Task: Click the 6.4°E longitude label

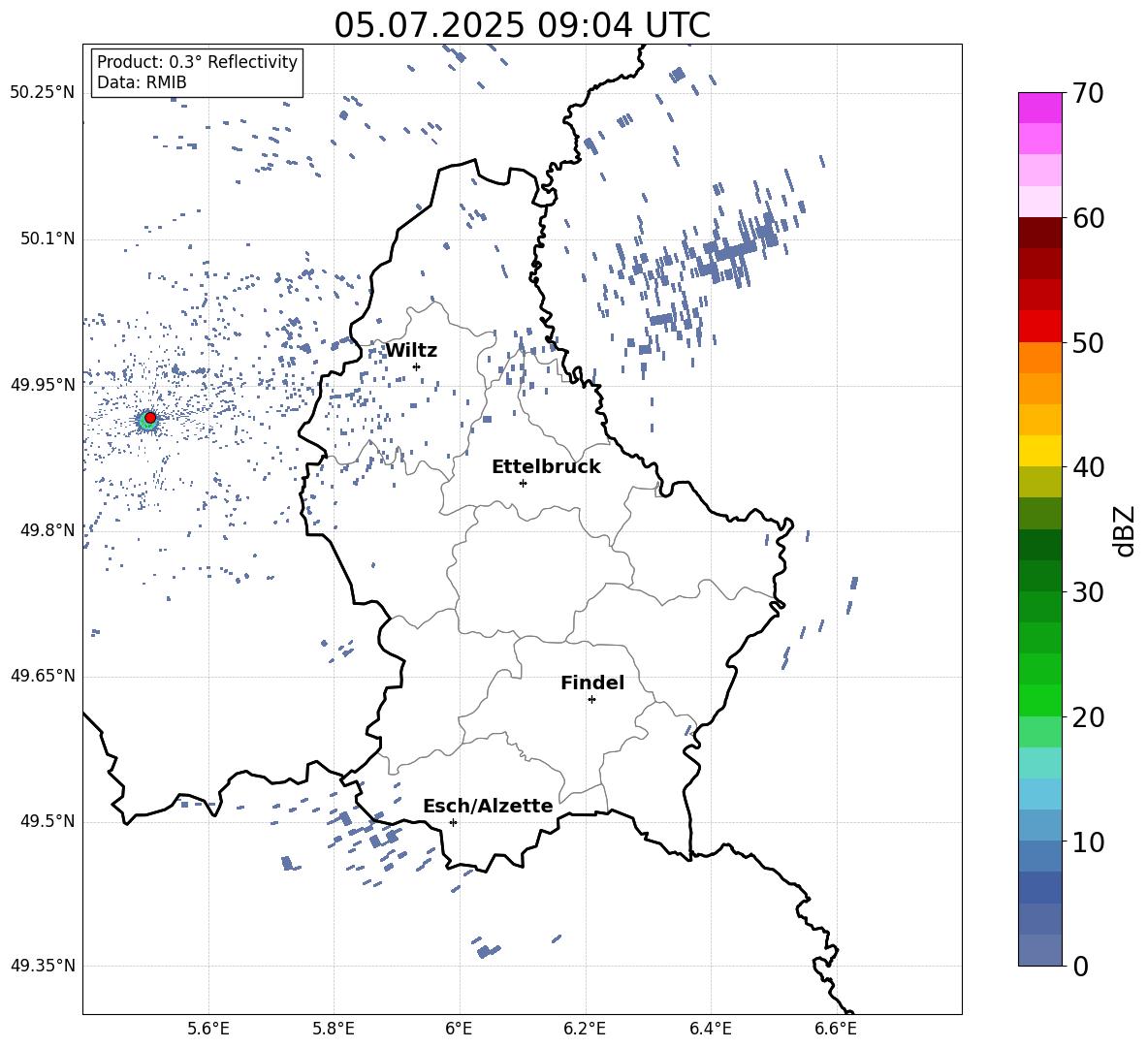Action: coord(710,1029)
